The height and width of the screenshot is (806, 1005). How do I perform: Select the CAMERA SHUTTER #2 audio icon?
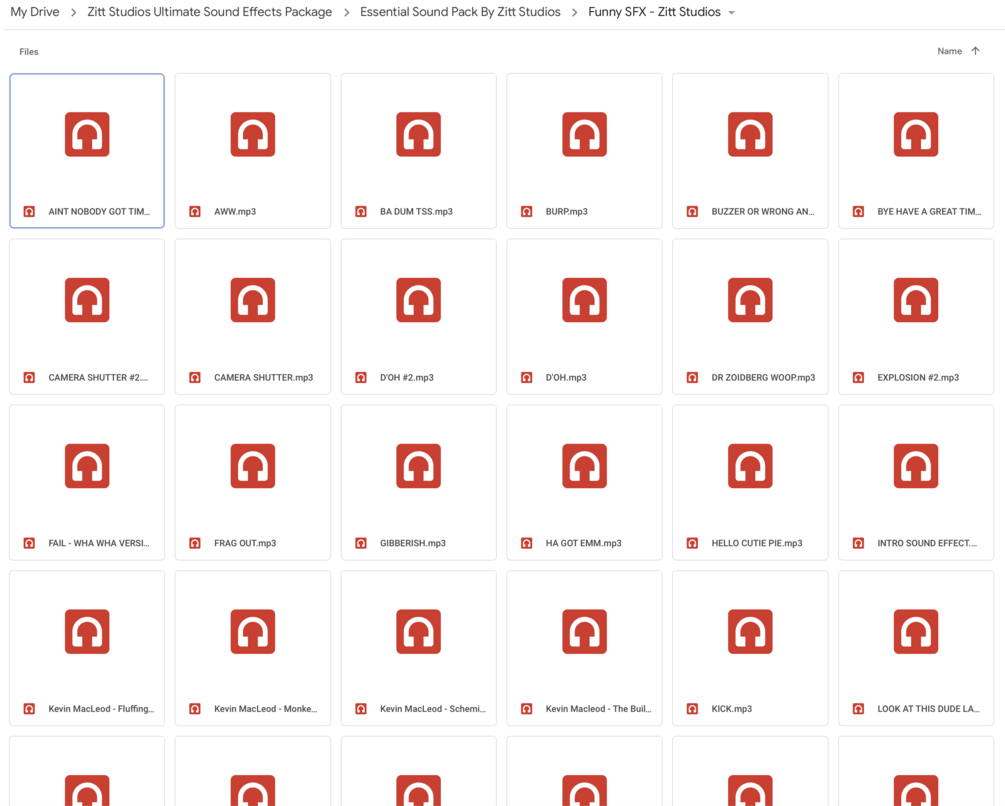tap(87, 300)
